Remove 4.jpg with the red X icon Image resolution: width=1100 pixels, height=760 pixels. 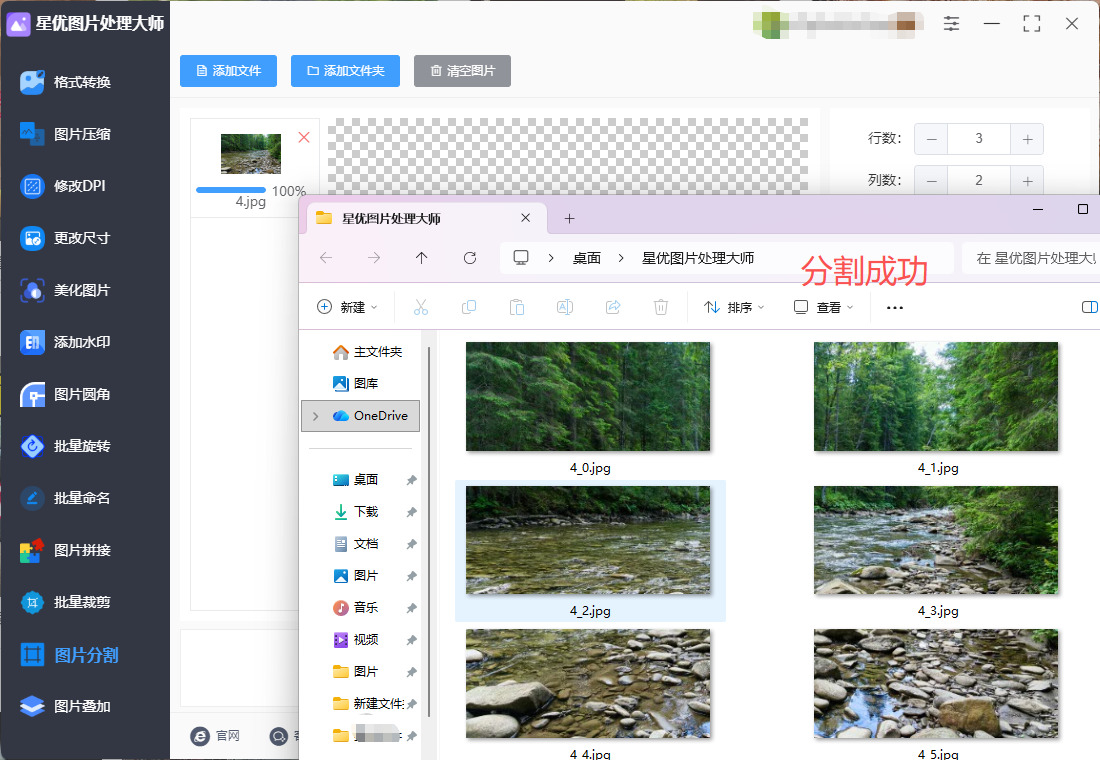(x=304, y=137)
